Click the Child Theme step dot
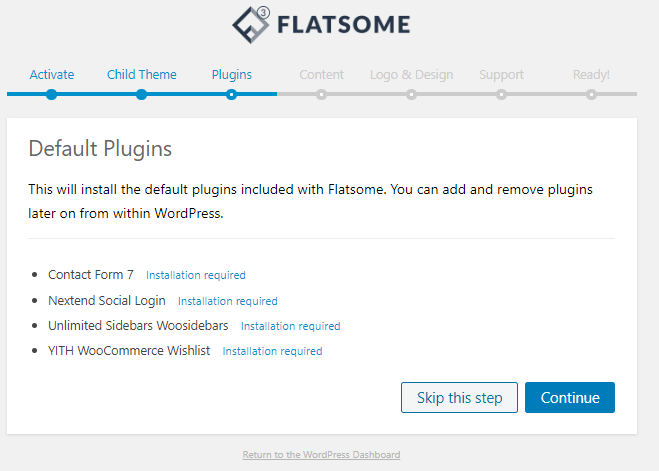This screenshot has height=471, width=659. point(142,95)
